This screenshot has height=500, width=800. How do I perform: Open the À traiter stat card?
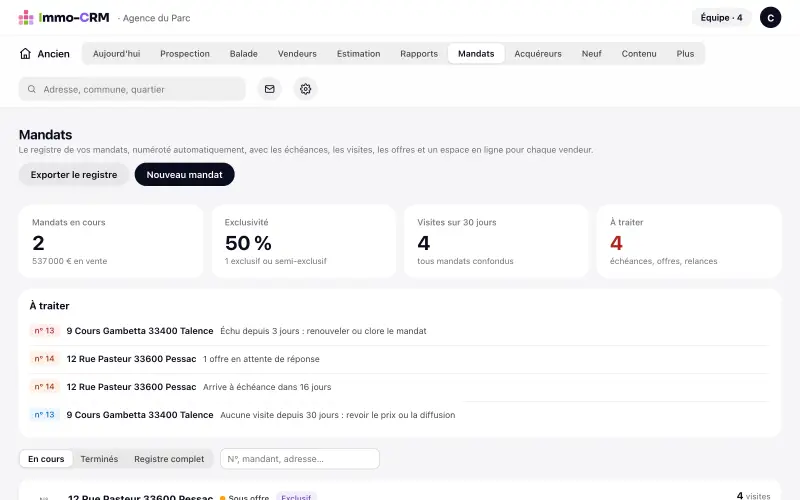point(689,241)
